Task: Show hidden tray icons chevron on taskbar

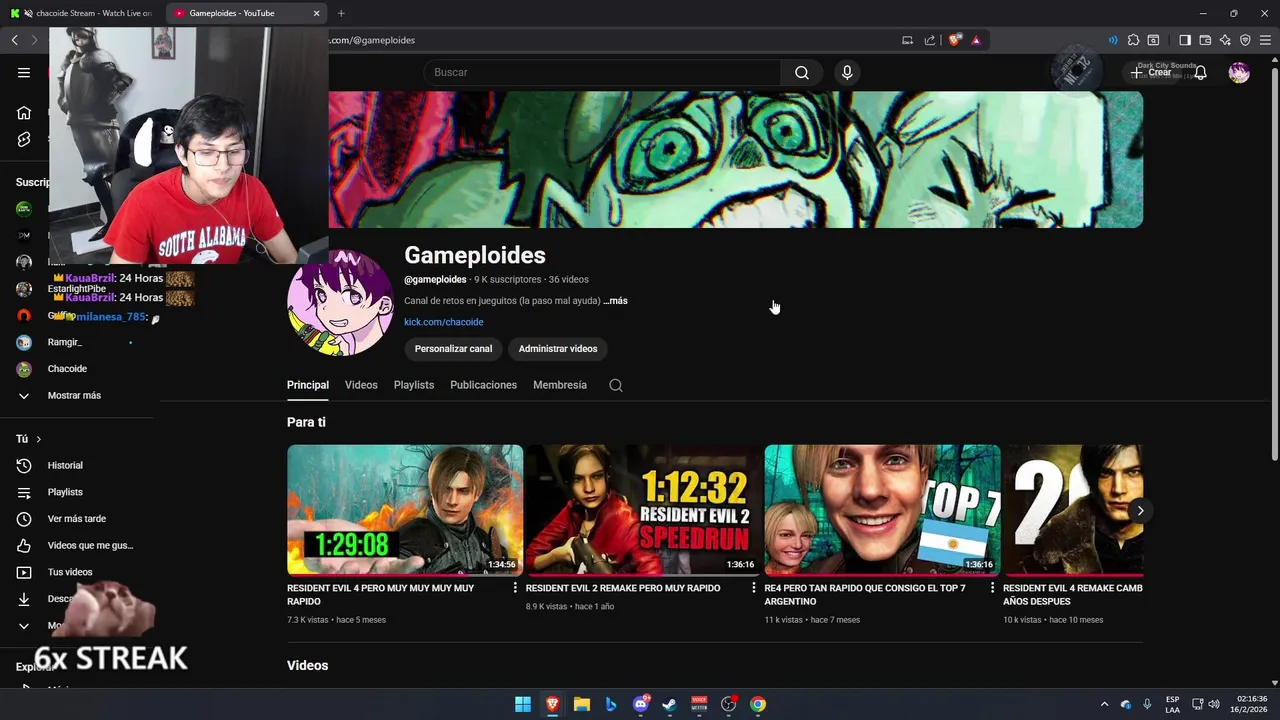Action: click(1104, 704)
